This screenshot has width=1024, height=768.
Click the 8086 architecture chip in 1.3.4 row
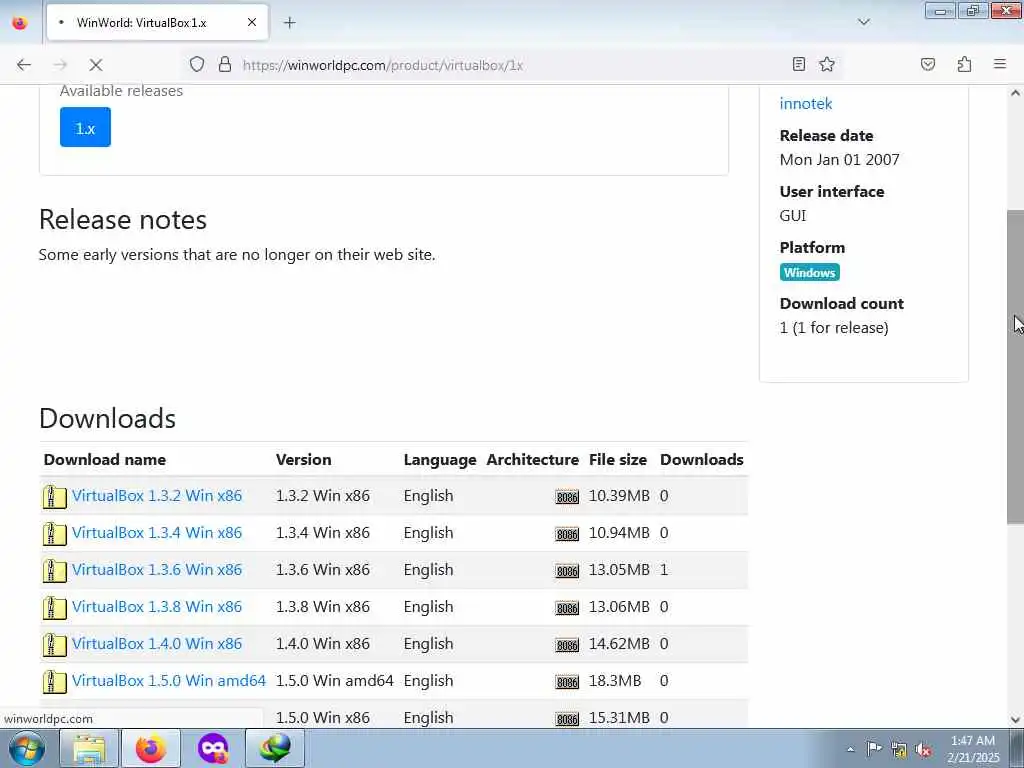tap(567, 534)
